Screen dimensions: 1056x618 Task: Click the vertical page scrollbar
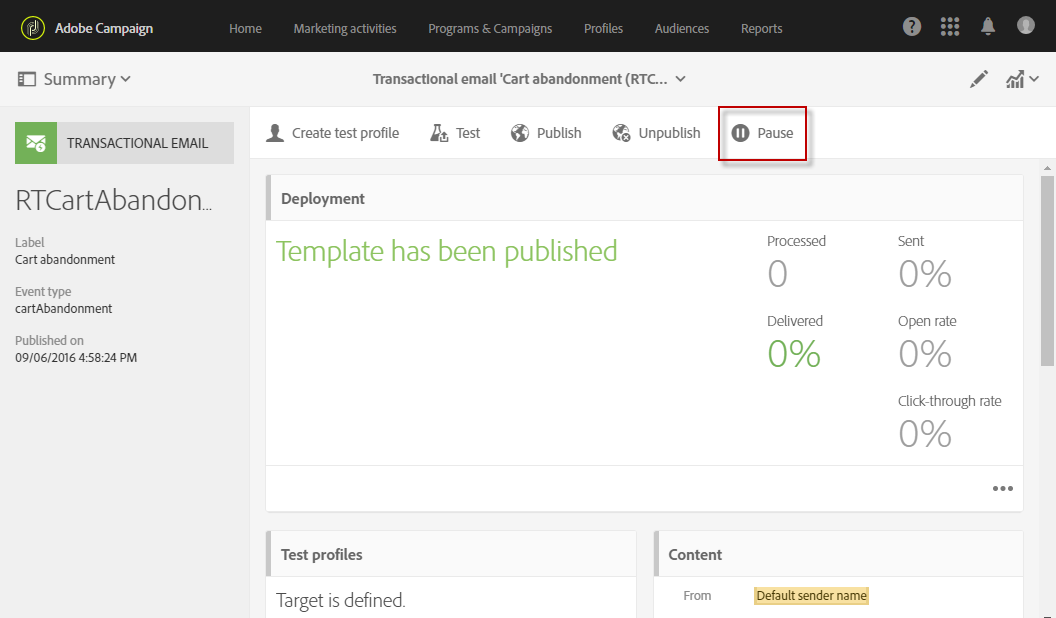[1048, 270]
